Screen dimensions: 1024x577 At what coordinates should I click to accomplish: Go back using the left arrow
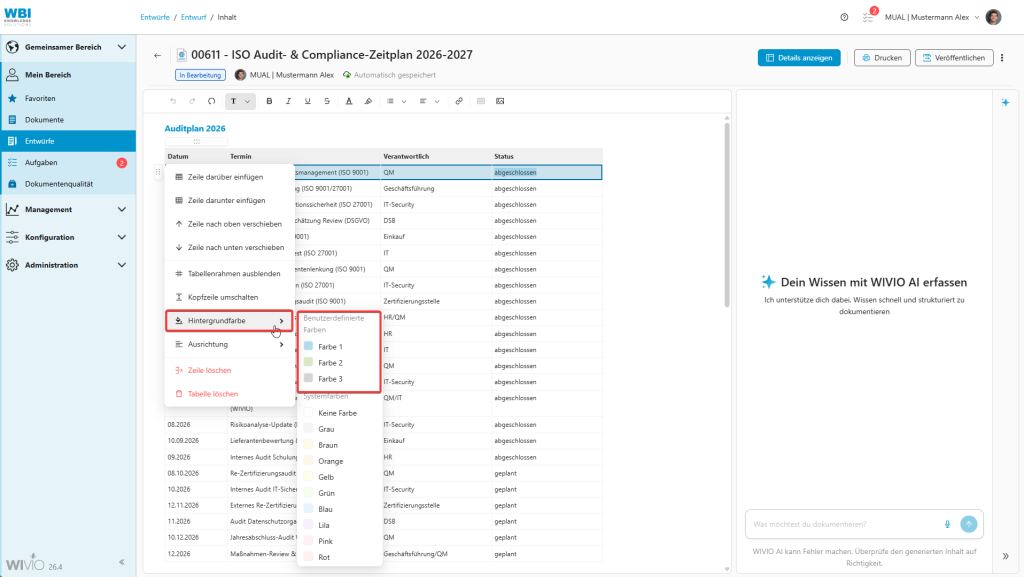click(157, 55)
